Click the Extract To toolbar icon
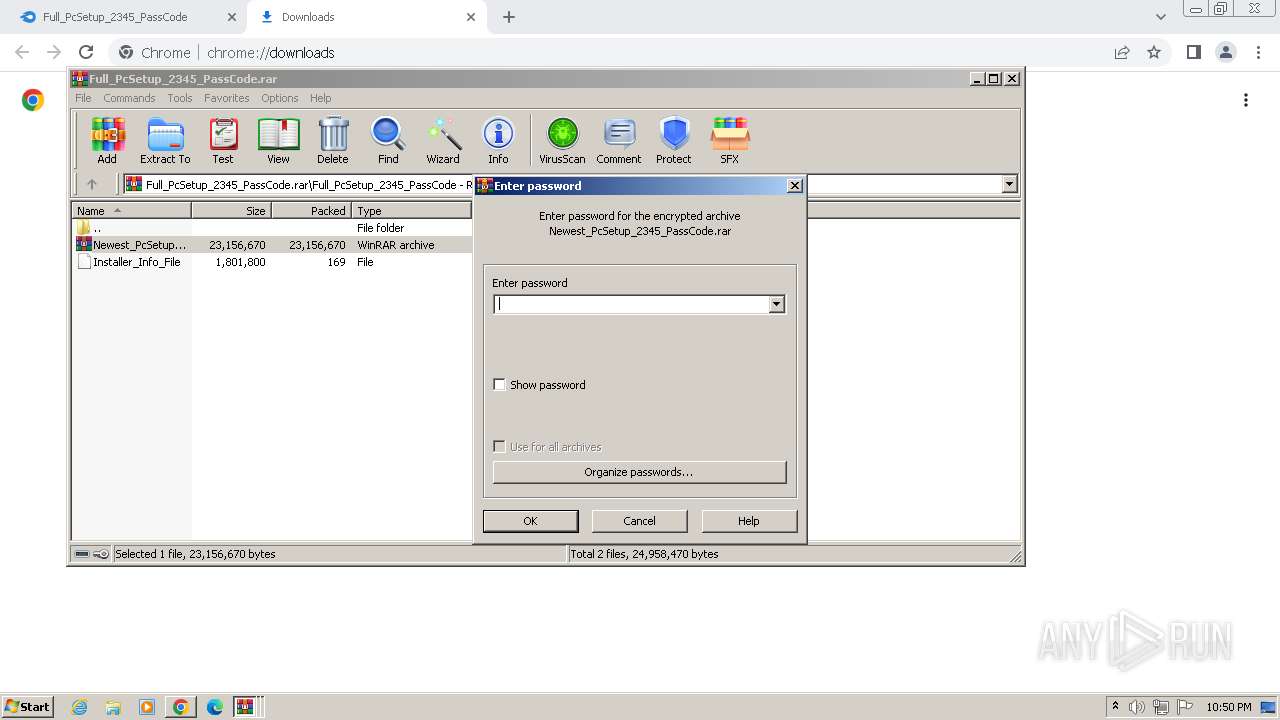This screenshot has width=1280, height=720. click(x=165, y=140)
